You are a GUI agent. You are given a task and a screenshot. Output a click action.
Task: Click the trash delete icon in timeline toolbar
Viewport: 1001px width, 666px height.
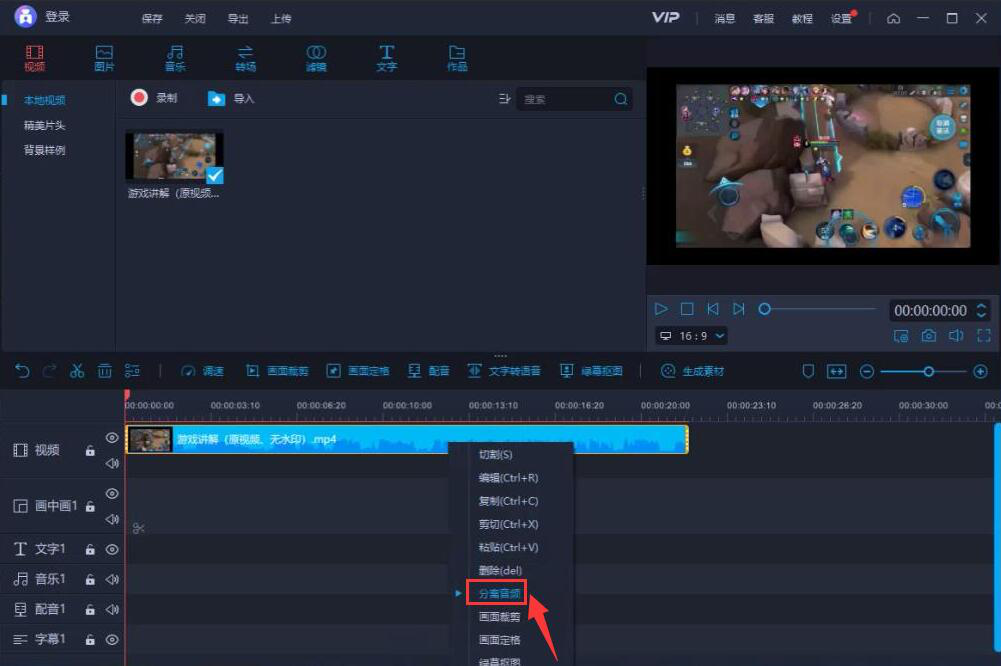[x=104, y=371]
